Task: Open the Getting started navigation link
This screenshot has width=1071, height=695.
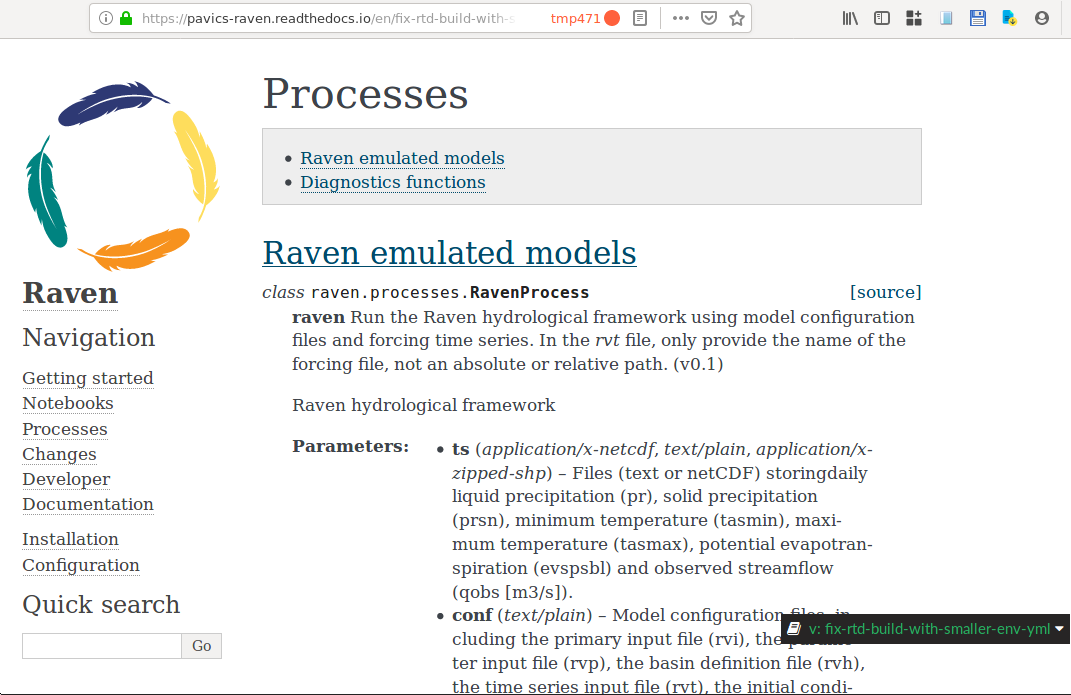Action: pos(87,378)
